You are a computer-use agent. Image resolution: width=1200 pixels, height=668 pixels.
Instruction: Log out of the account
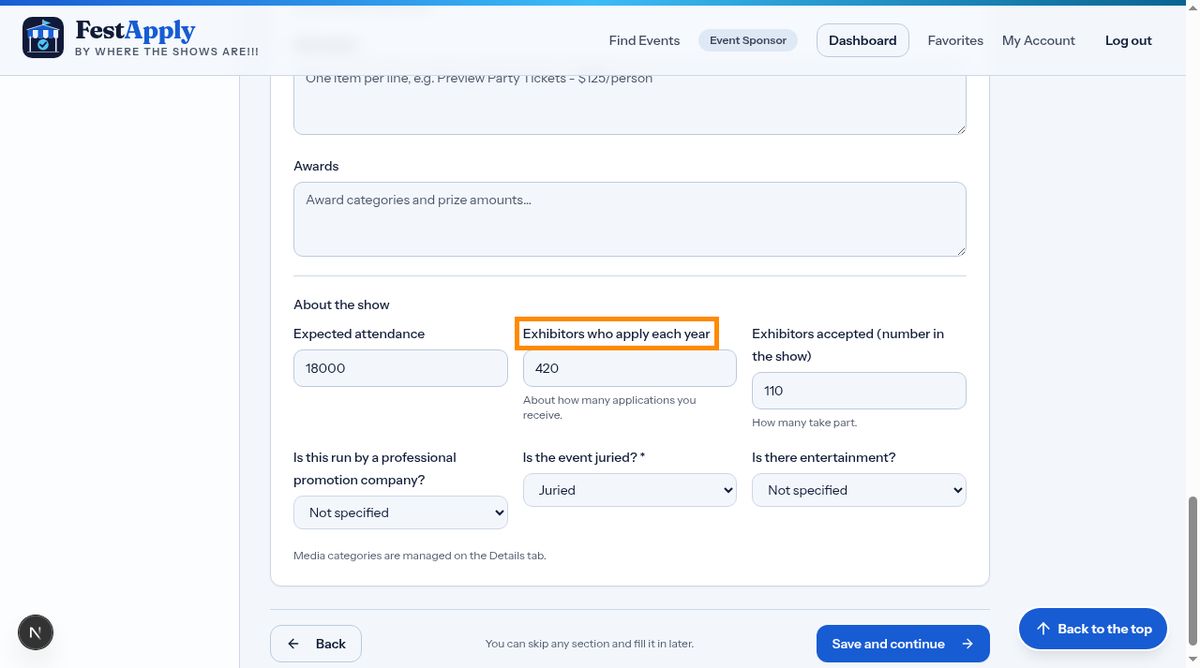click(1128, 40)
